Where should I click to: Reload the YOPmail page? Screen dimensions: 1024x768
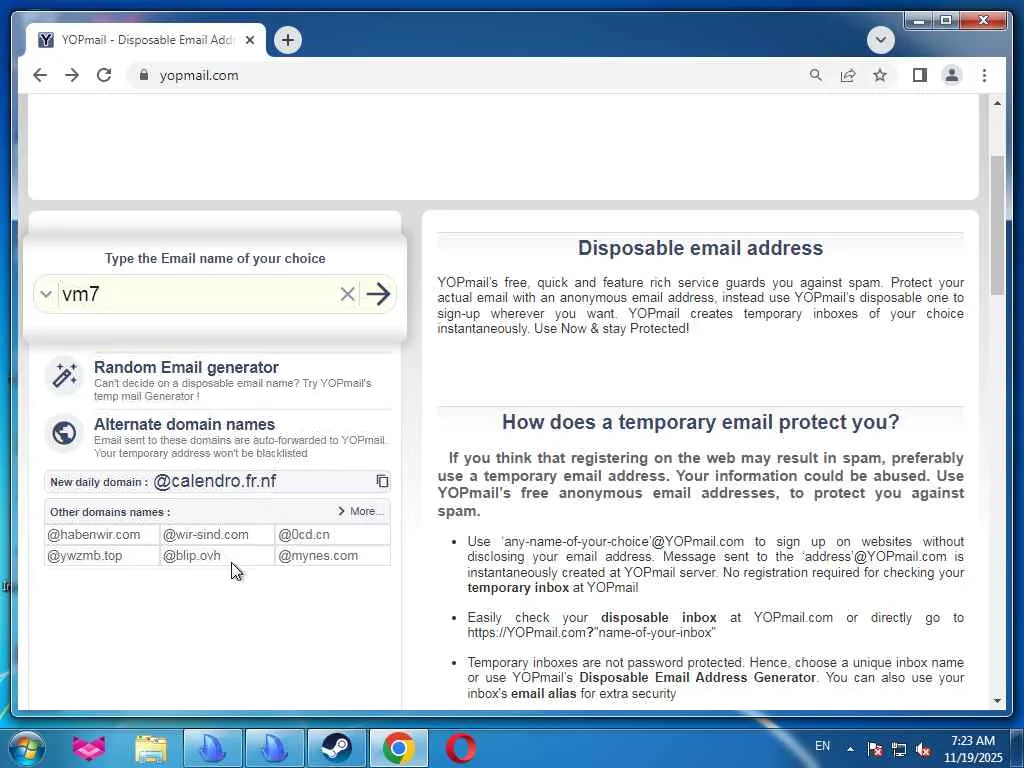(104, 75)
